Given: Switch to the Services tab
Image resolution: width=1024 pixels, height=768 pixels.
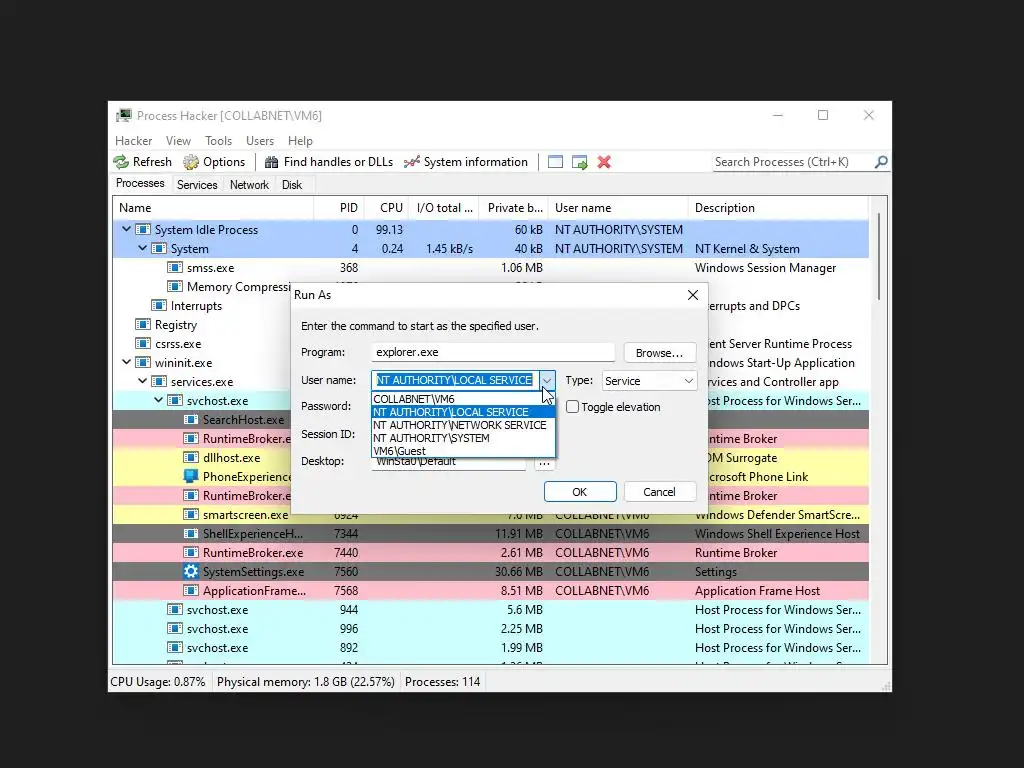Looking at the screenshot, I should (x=197, y=185).
